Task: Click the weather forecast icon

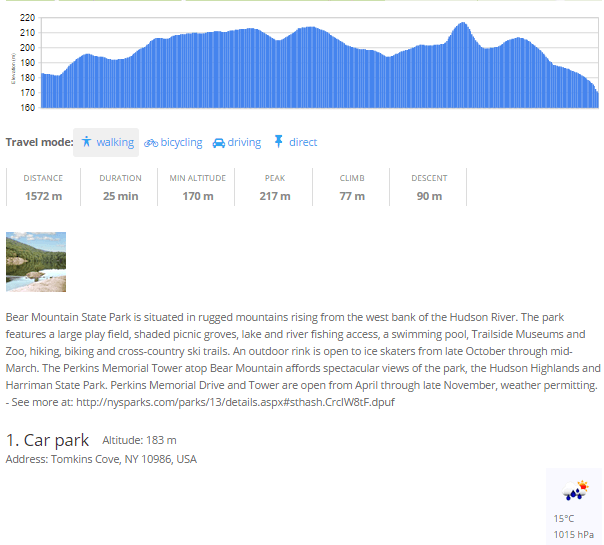Action: (575, 492)
